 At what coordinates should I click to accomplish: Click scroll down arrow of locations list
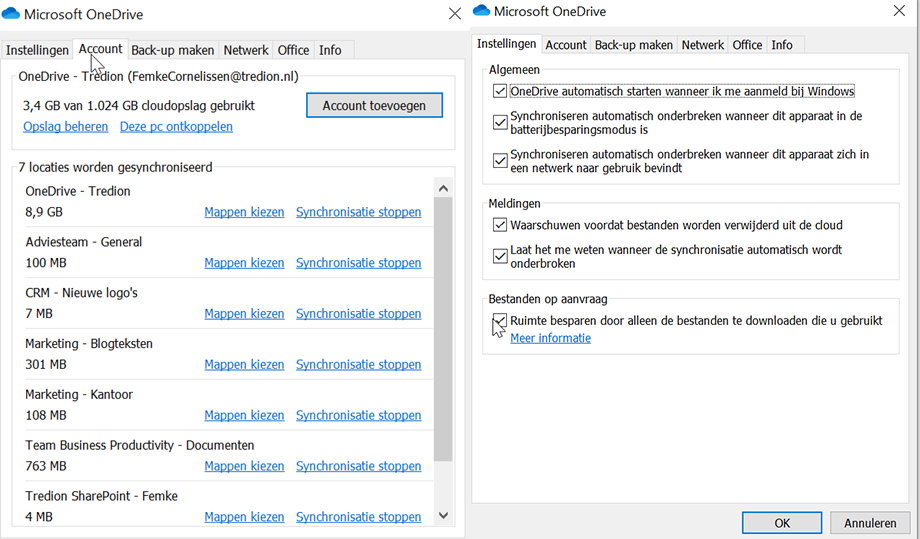444,516
